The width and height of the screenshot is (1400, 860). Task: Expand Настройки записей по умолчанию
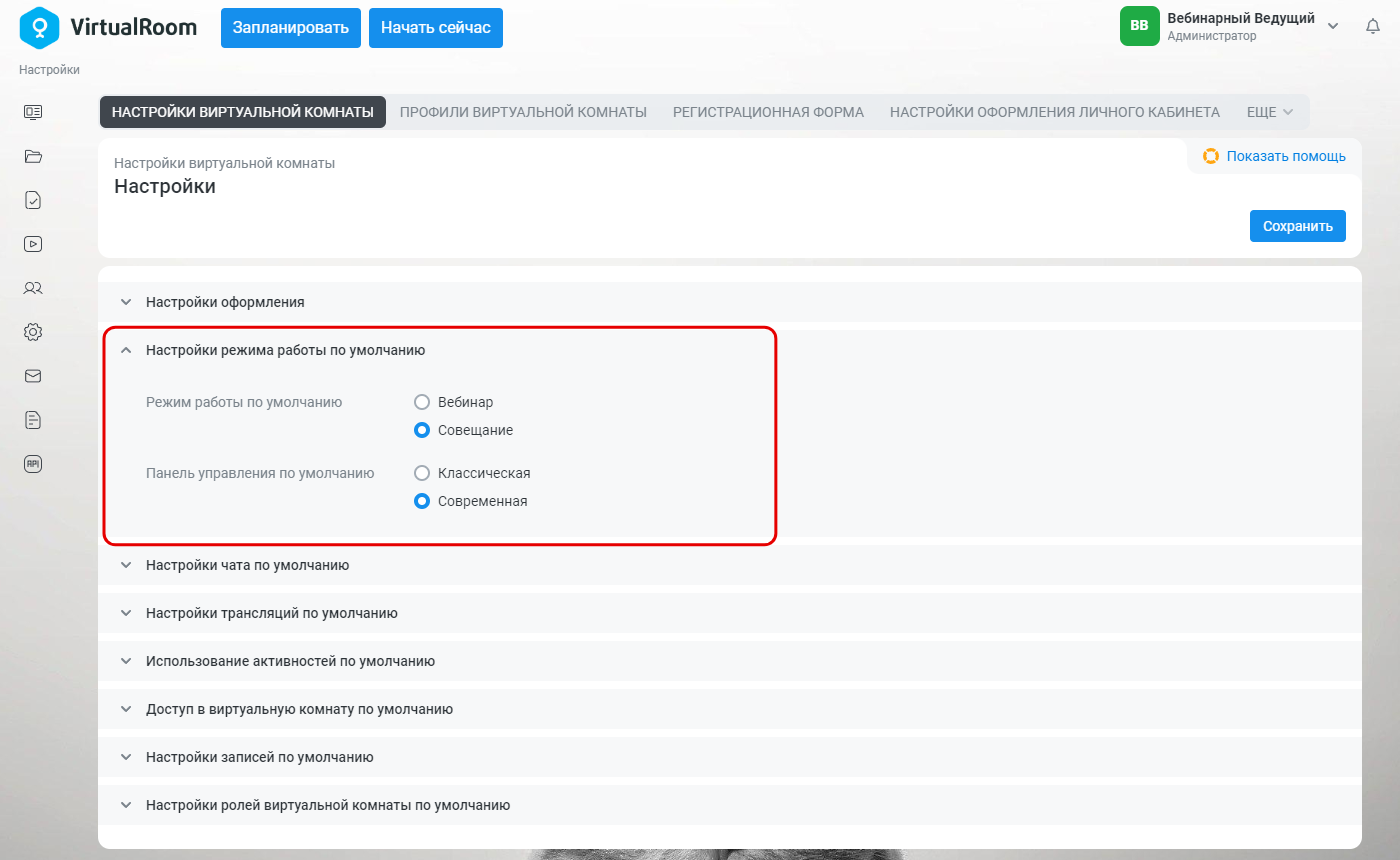[x=730, y=757]
